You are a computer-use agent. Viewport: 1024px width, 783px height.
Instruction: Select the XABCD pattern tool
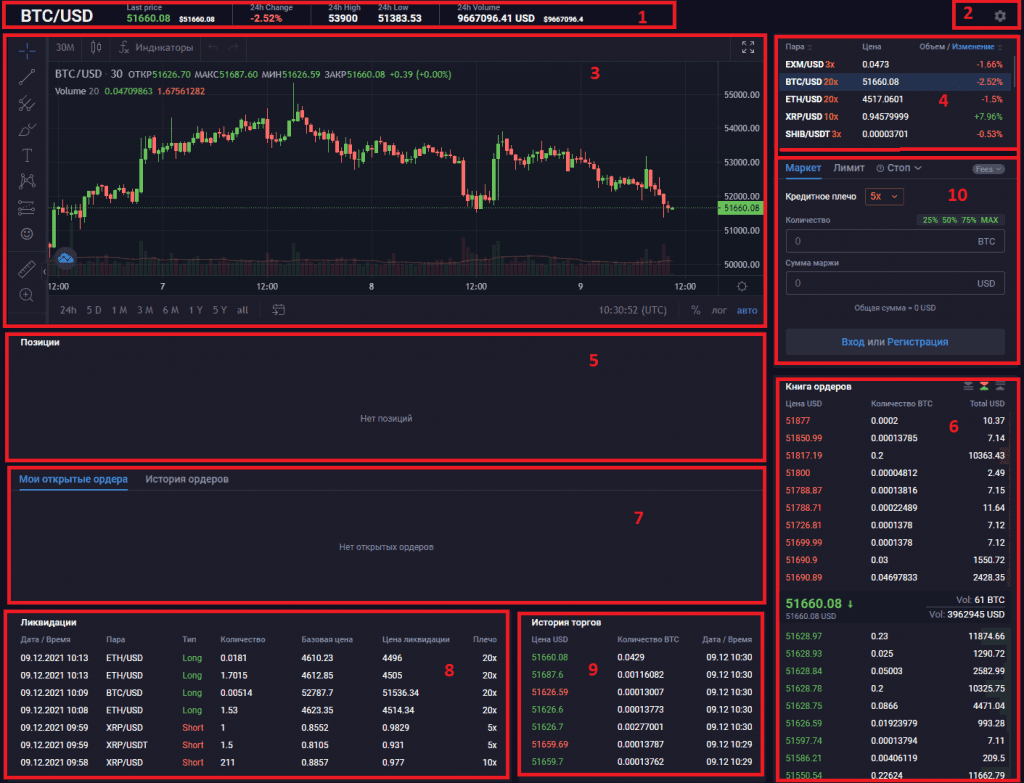[x=27, y=181]
